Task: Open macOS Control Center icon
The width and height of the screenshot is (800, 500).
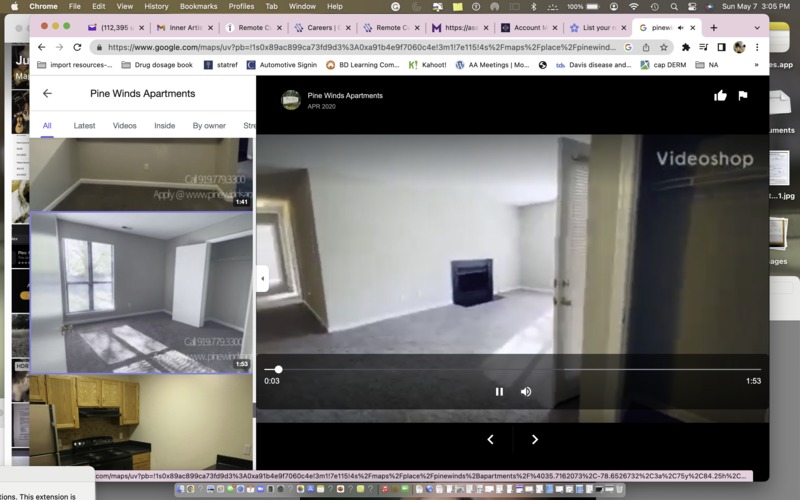Action: tap(692, 6)
